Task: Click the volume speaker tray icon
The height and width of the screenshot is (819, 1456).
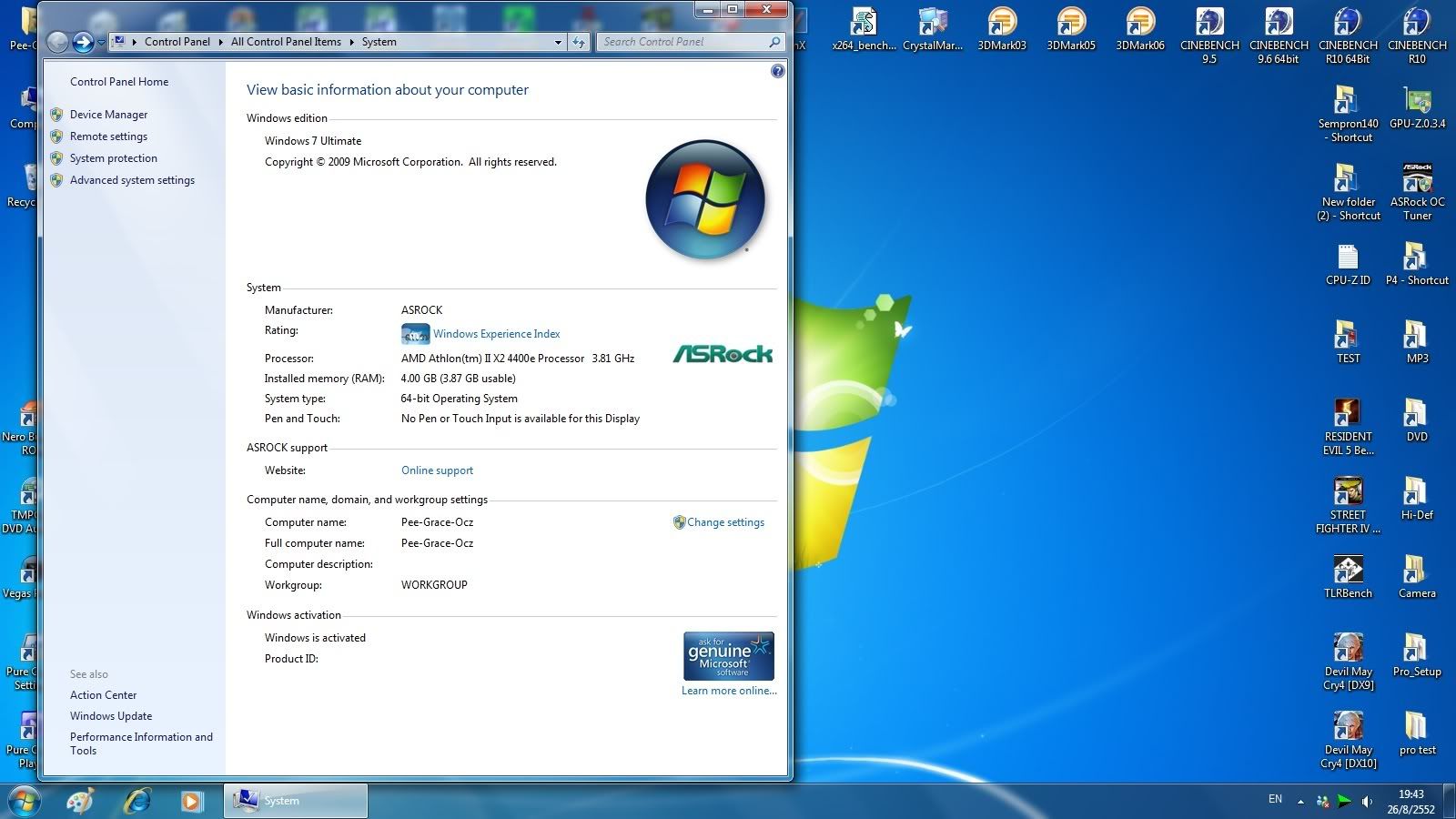Action: click(1367, 802)
